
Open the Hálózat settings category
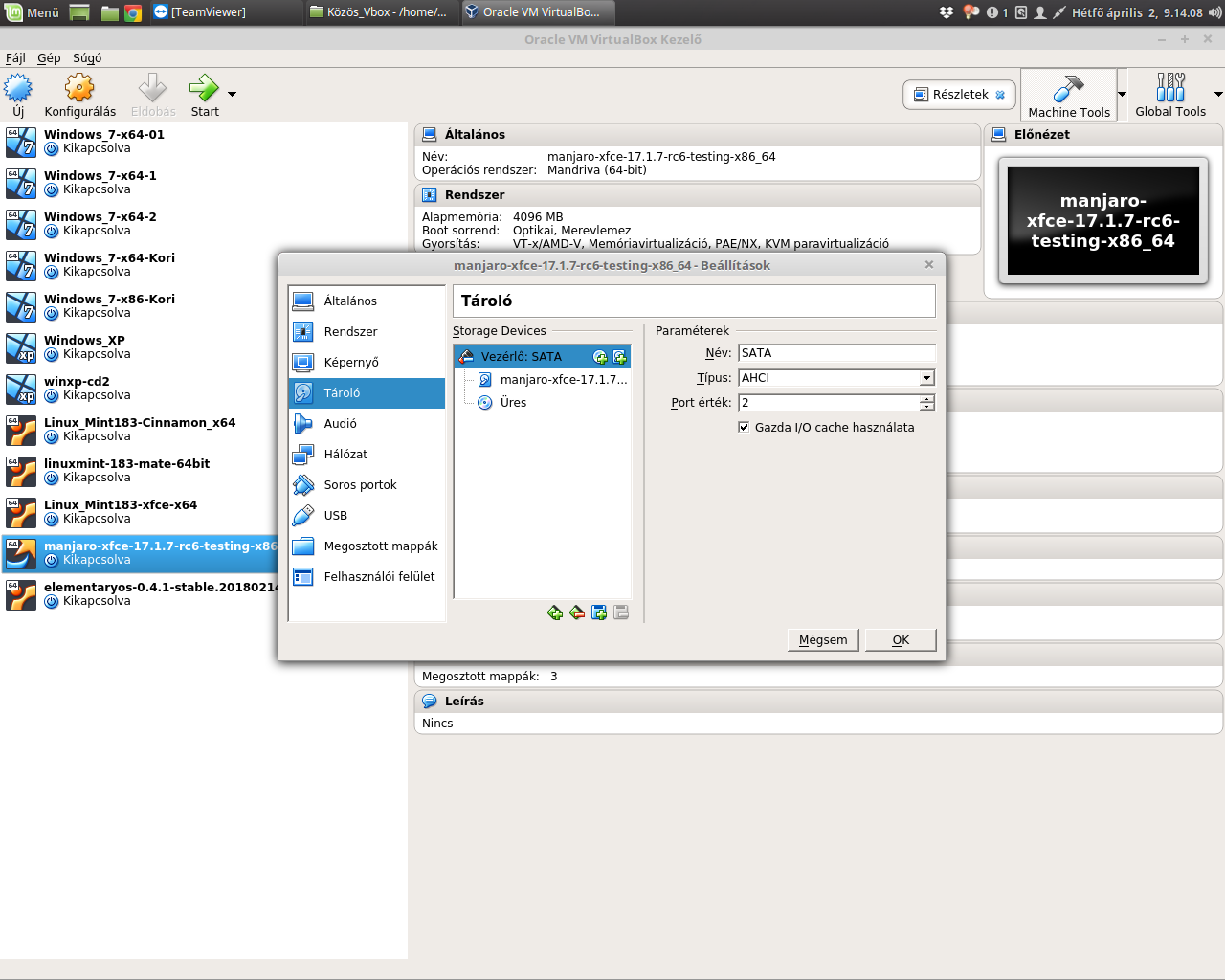point(367,455)
